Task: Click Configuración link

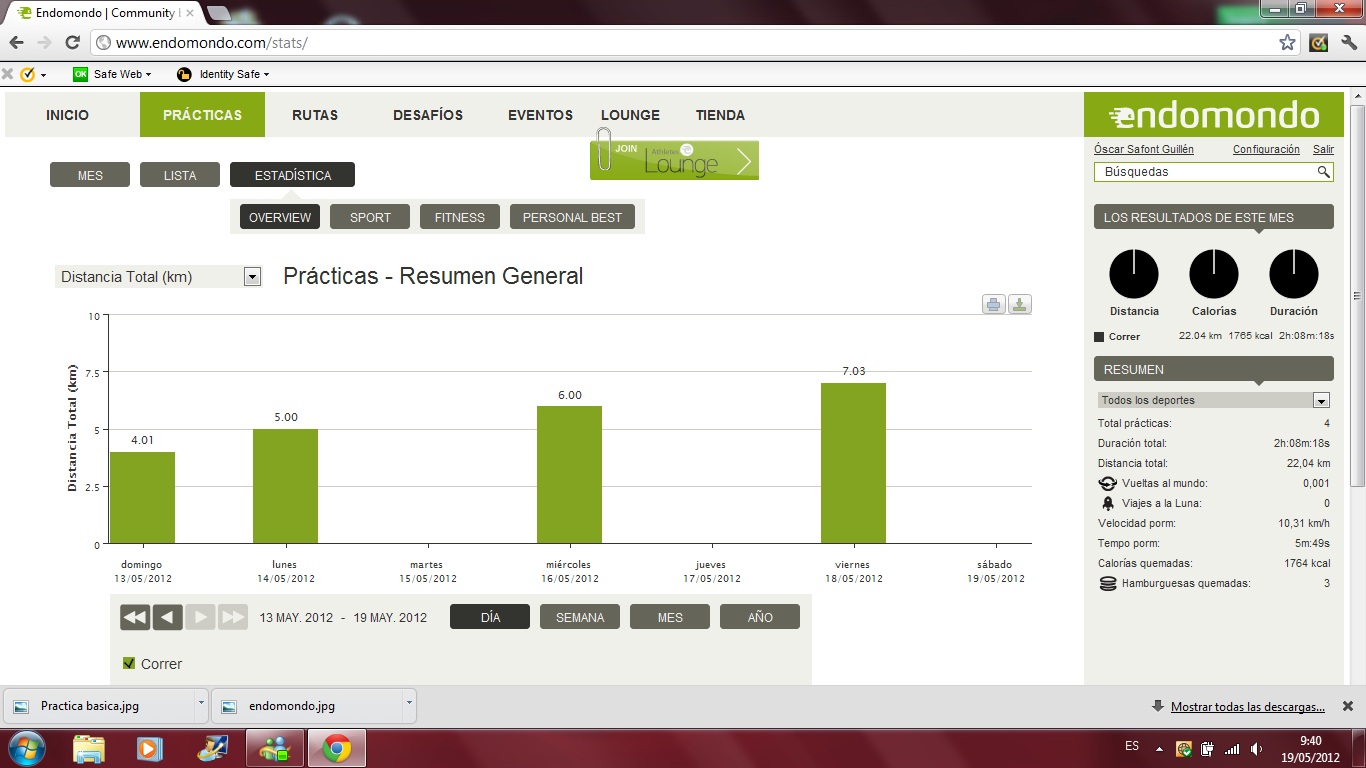Action: pos(1266,149)
